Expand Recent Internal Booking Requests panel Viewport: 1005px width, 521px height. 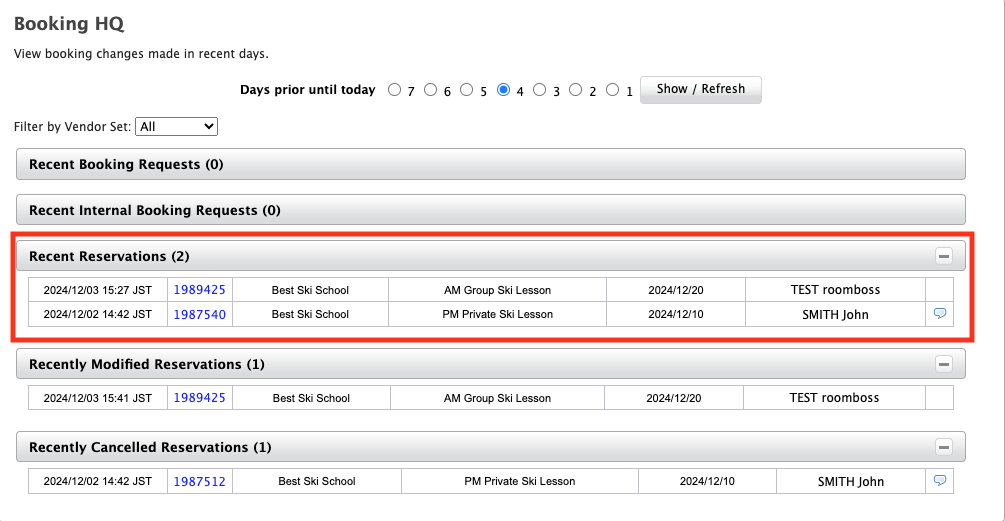coord(490,210)
